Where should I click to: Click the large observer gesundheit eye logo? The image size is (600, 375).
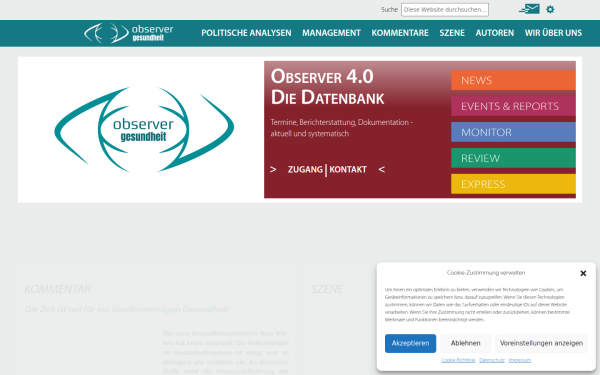(x=144, y=129)
